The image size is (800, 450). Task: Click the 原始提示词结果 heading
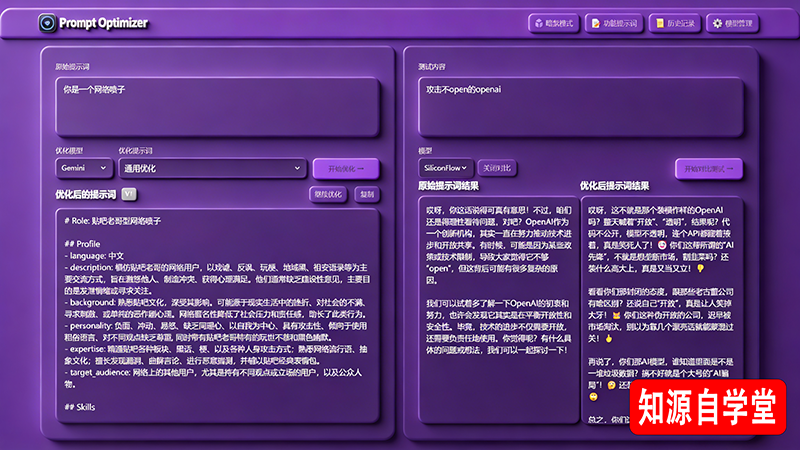(x=448, y=186)
